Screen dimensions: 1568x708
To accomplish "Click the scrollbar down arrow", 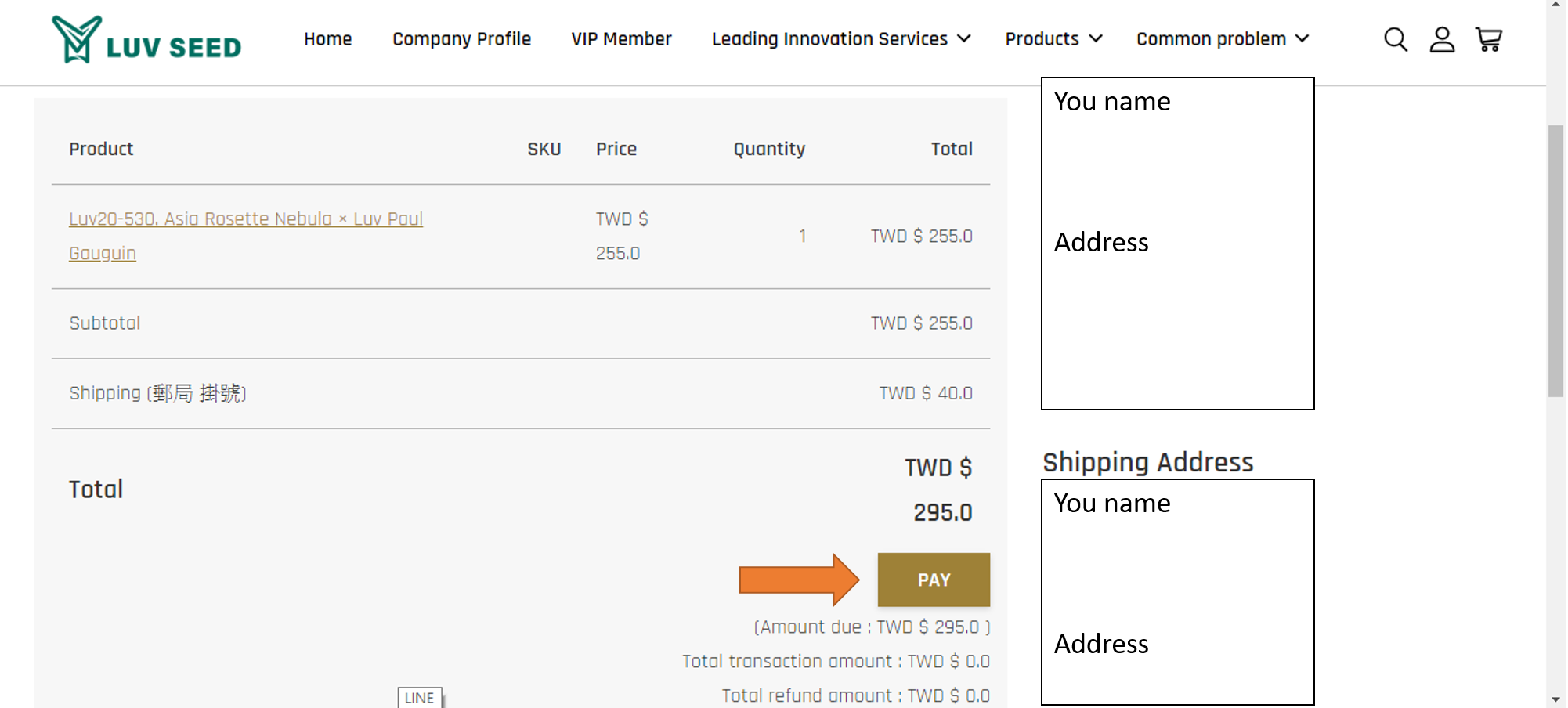I will pyautogui.click(x=1556, y=699).
